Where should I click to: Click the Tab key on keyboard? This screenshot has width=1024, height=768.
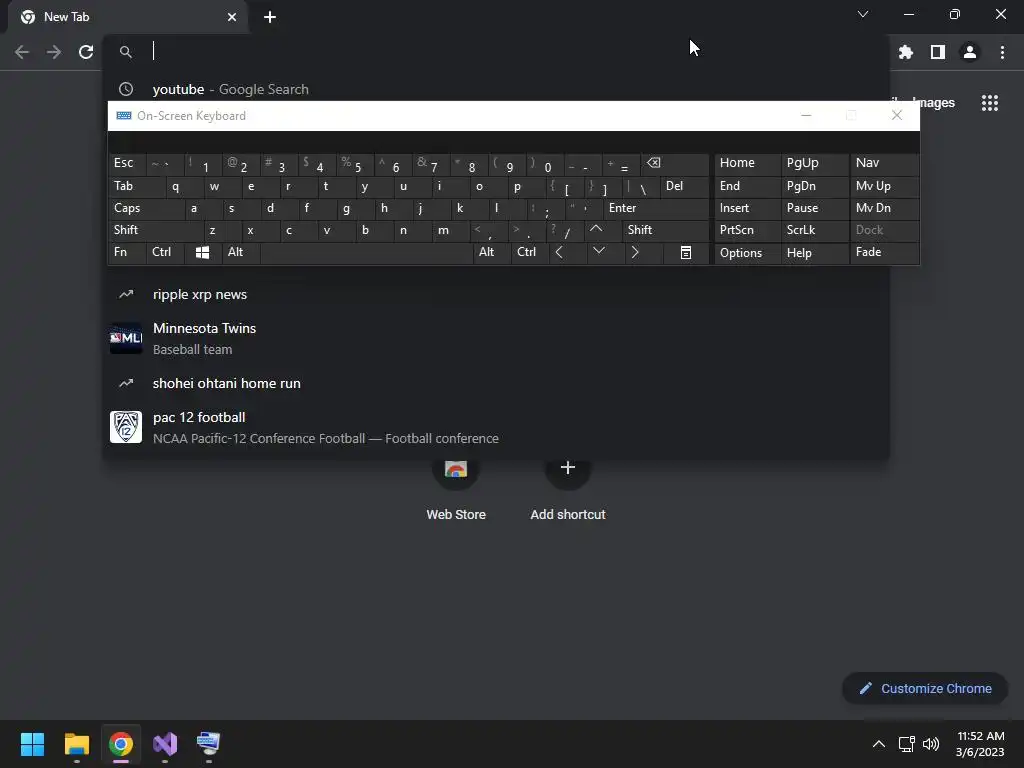coord(136,187)
